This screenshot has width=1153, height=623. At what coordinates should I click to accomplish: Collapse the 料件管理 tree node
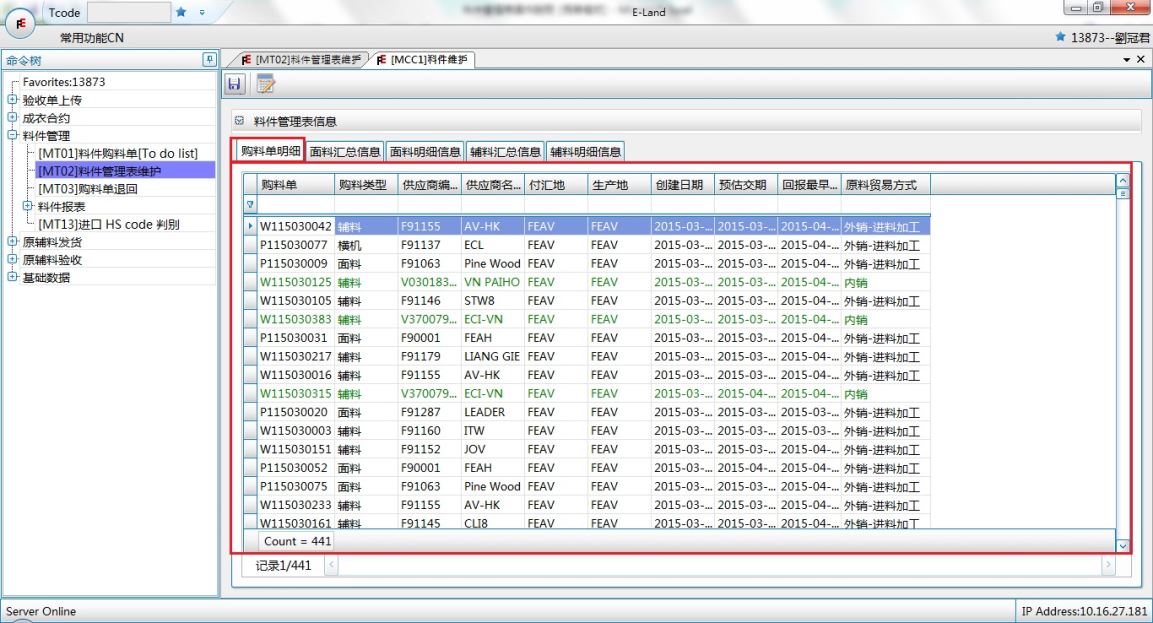[12, 136]
